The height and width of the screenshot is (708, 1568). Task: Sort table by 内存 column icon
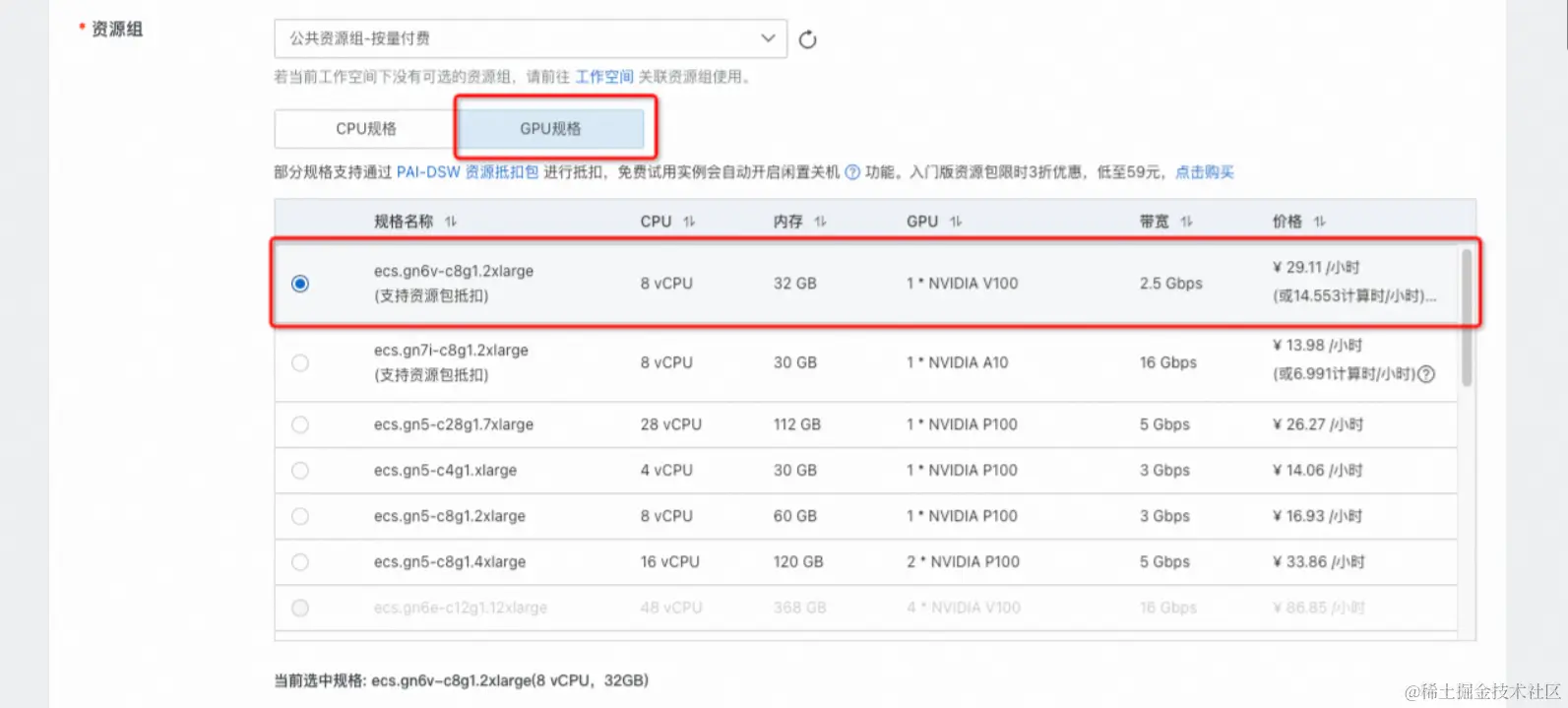820,222
